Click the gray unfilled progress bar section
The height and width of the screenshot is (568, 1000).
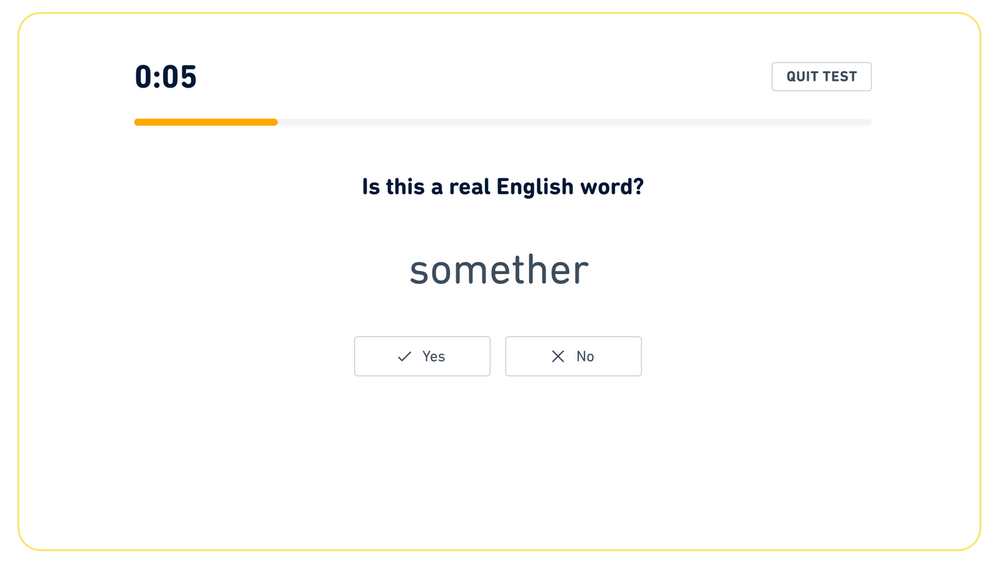coord(575,122)
